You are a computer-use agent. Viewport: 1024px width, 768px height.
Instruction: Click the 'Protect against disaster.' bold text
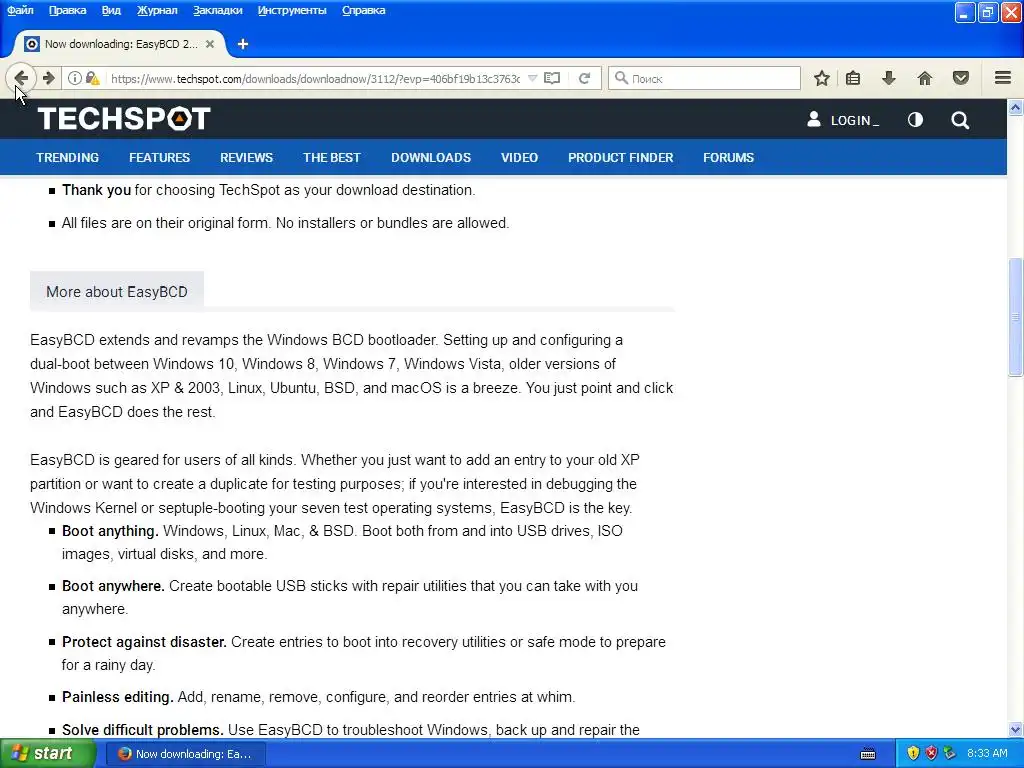(x=144, y=642)
